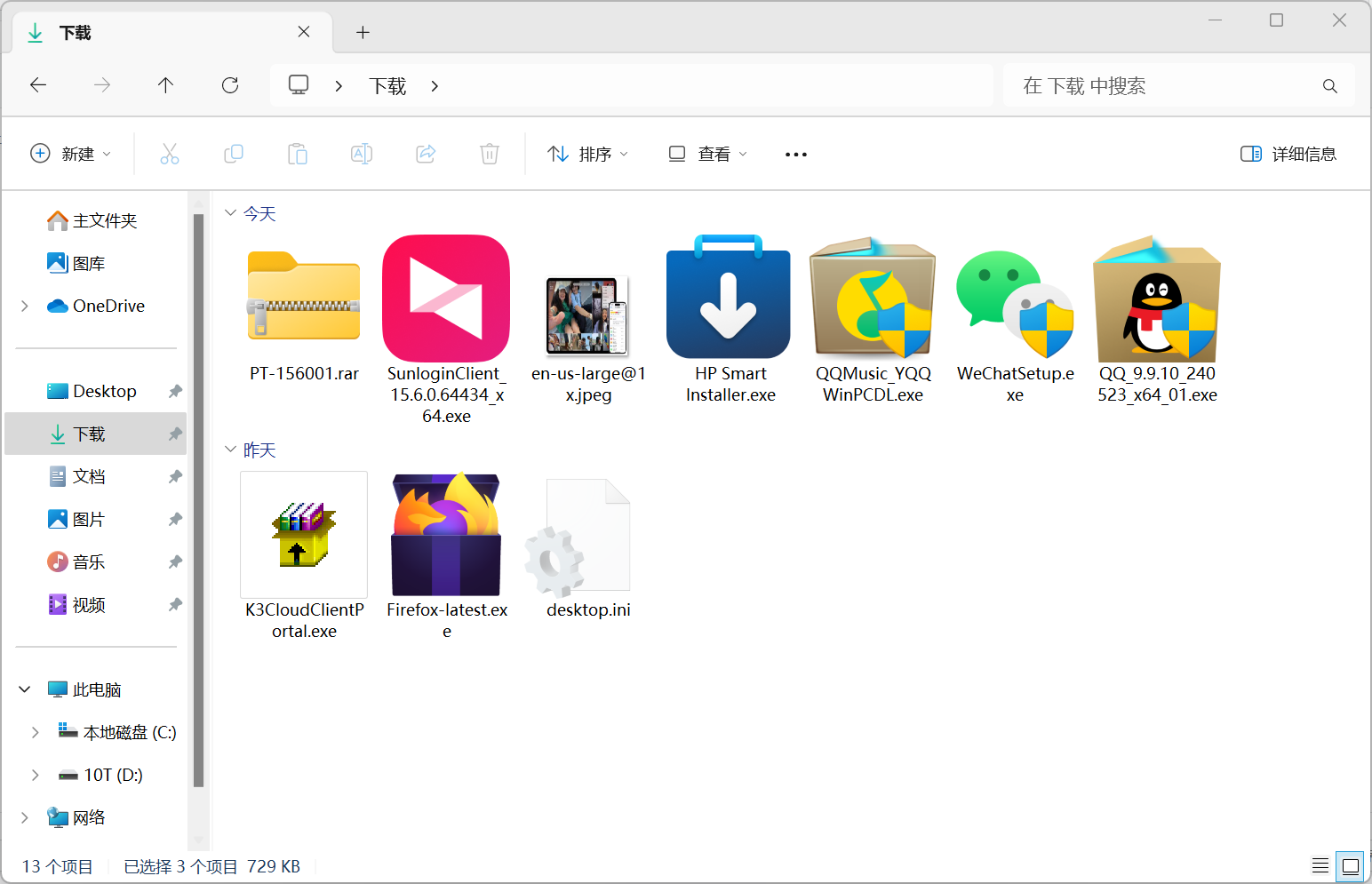This screenshot has width=1372, height=884.
Task: Expand the 本地磁盘 (C:) node
Action: tap(36, 732)
